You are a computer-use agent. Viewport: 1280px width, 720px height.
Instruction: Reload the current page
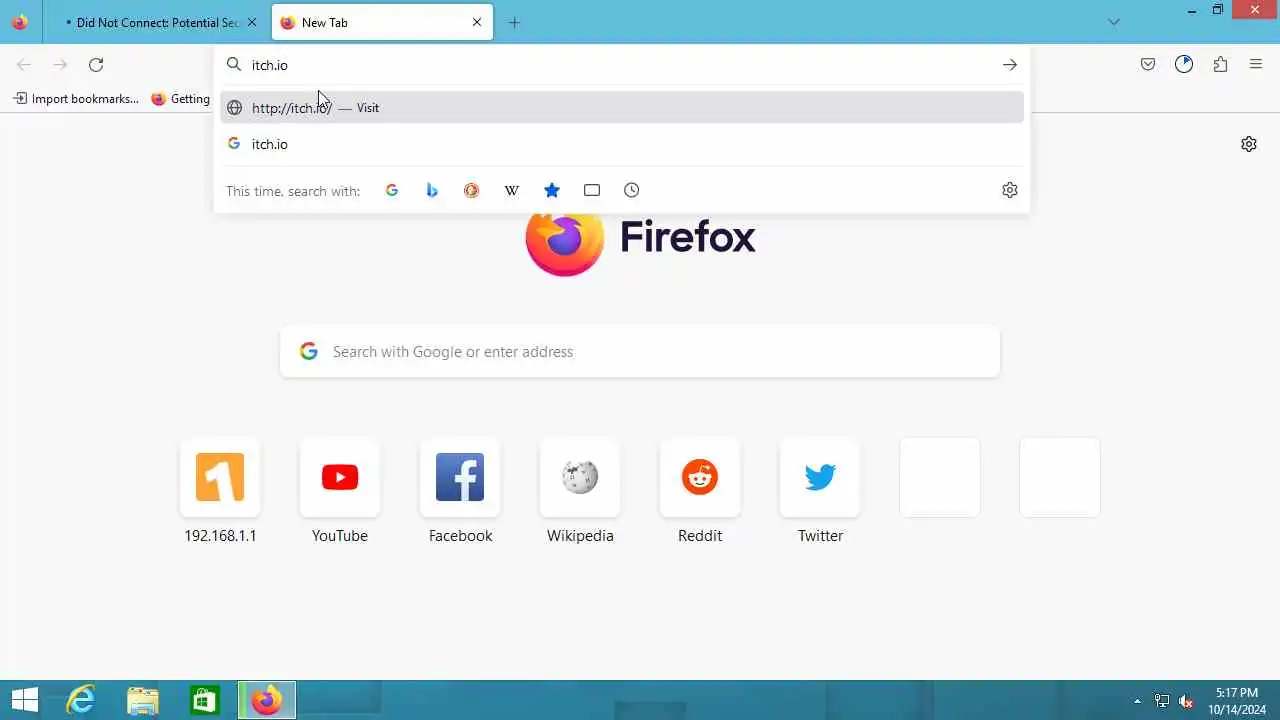[96, 65]
